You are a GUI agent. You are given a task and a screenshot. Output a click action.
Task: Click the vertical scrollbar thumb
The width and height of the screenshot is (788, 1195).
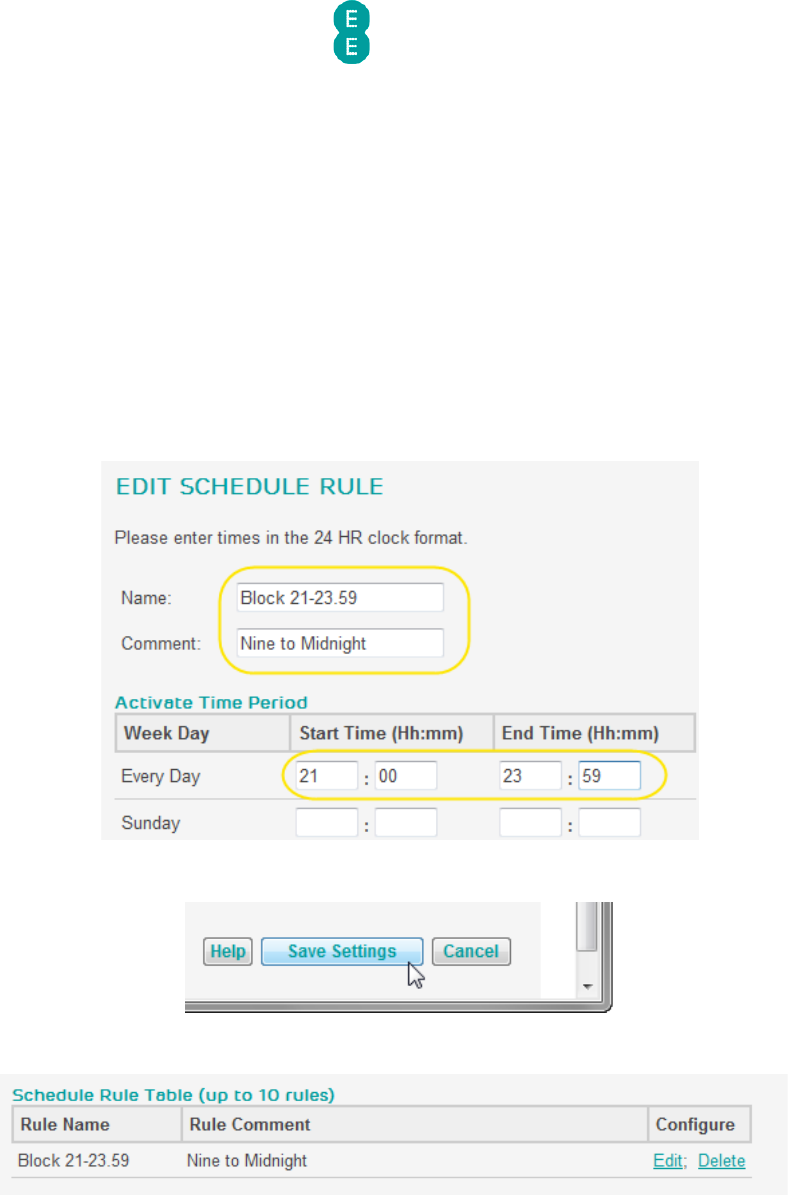pos(587,926)
